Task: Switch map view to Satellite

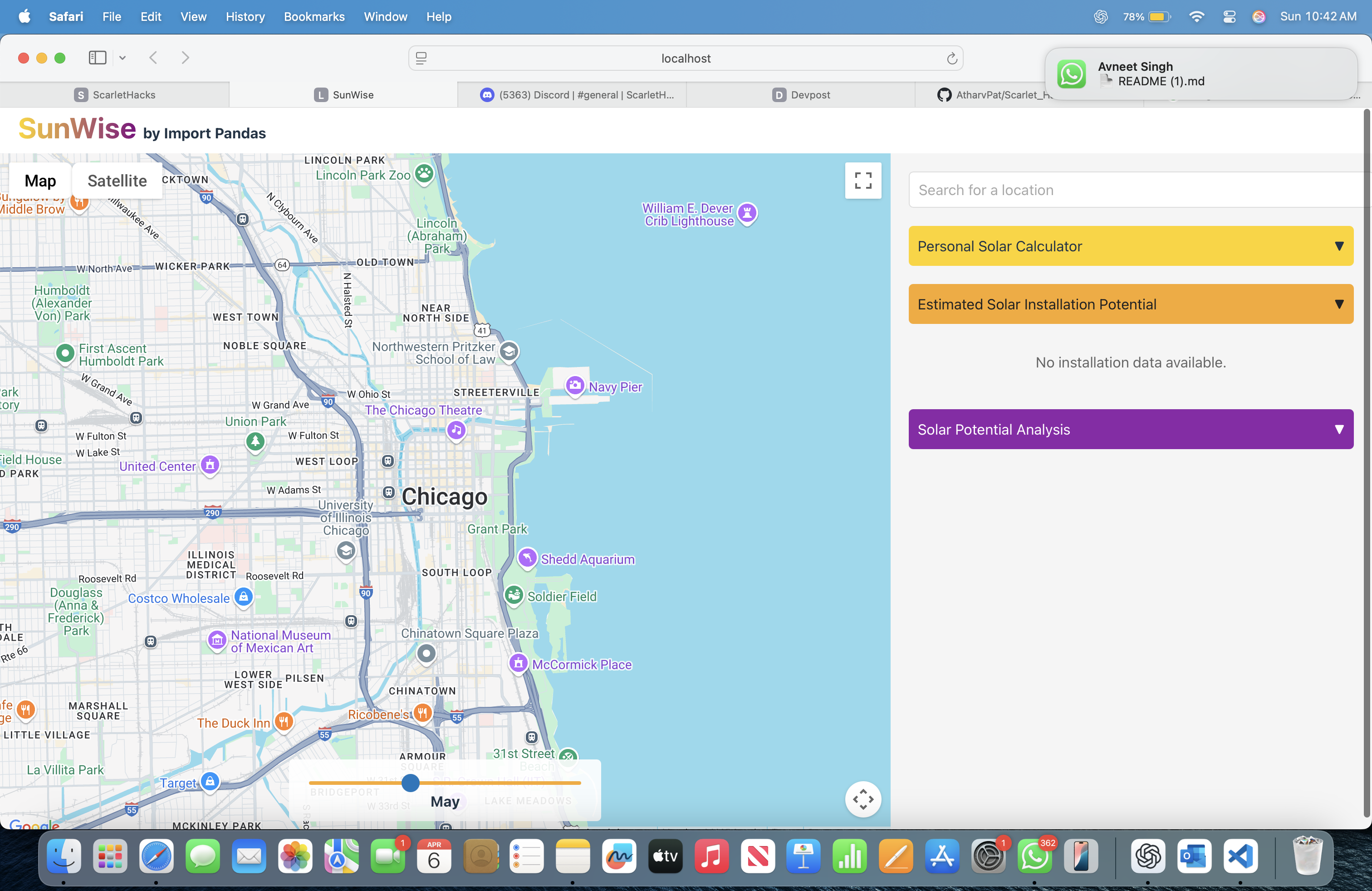Action: (x=117, y=181)
